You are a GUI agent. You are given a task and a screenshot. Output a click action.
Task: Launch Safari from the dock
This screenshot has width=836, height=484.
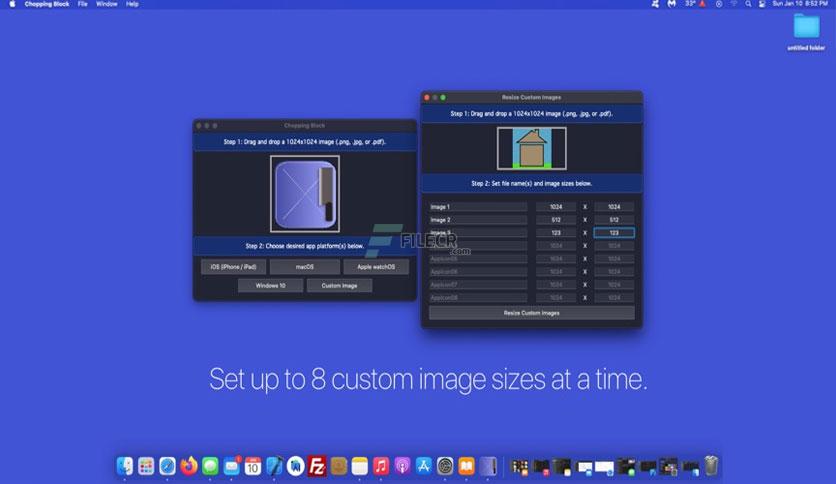click(167, 466)
